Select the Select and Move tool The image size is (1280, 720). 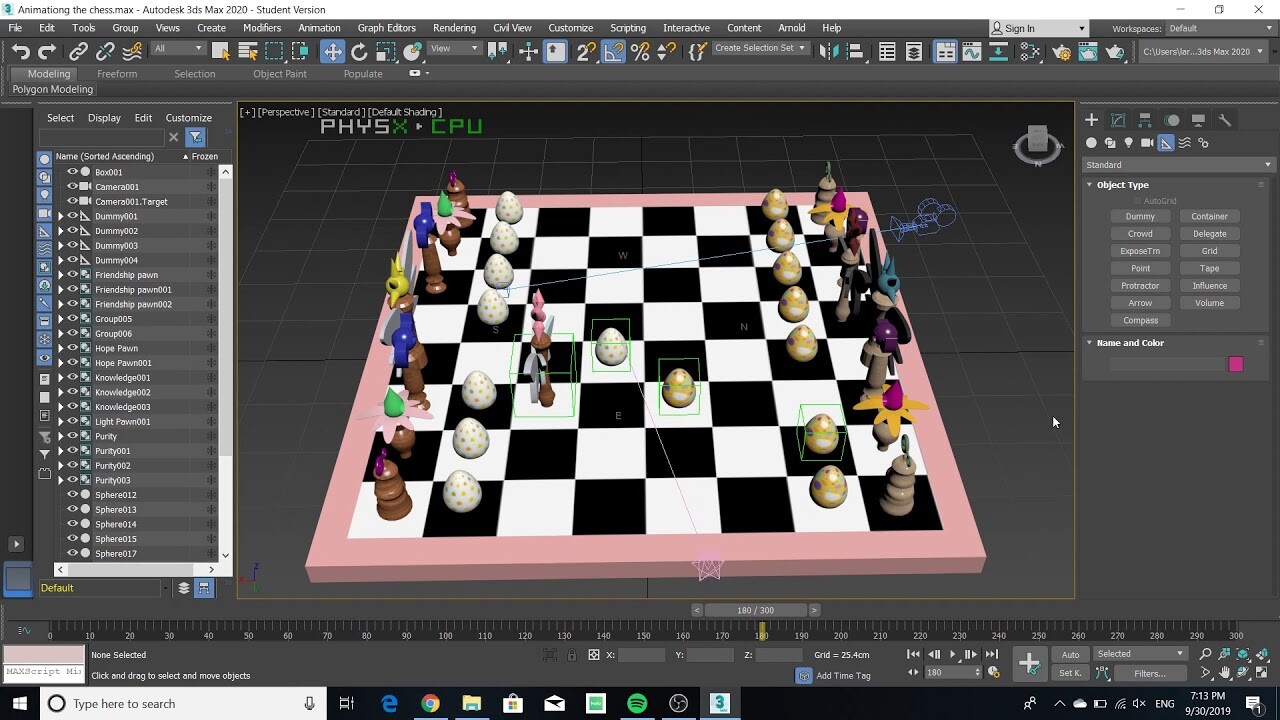335,52
